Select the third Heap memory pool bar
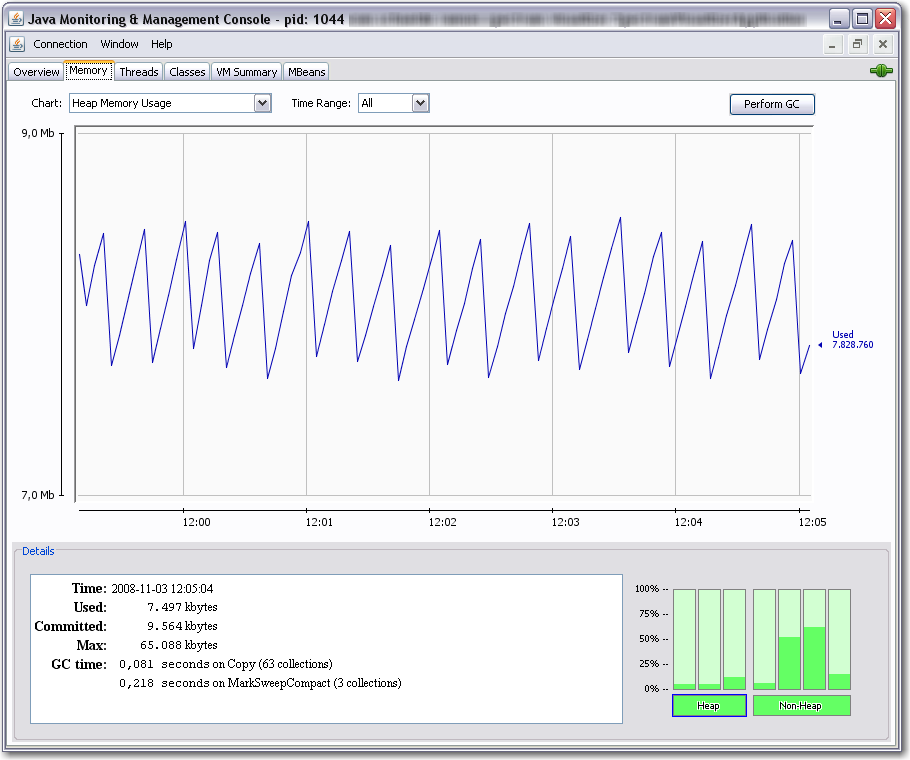The width and height of the screenshot is (910, 760). pos(734,639)
